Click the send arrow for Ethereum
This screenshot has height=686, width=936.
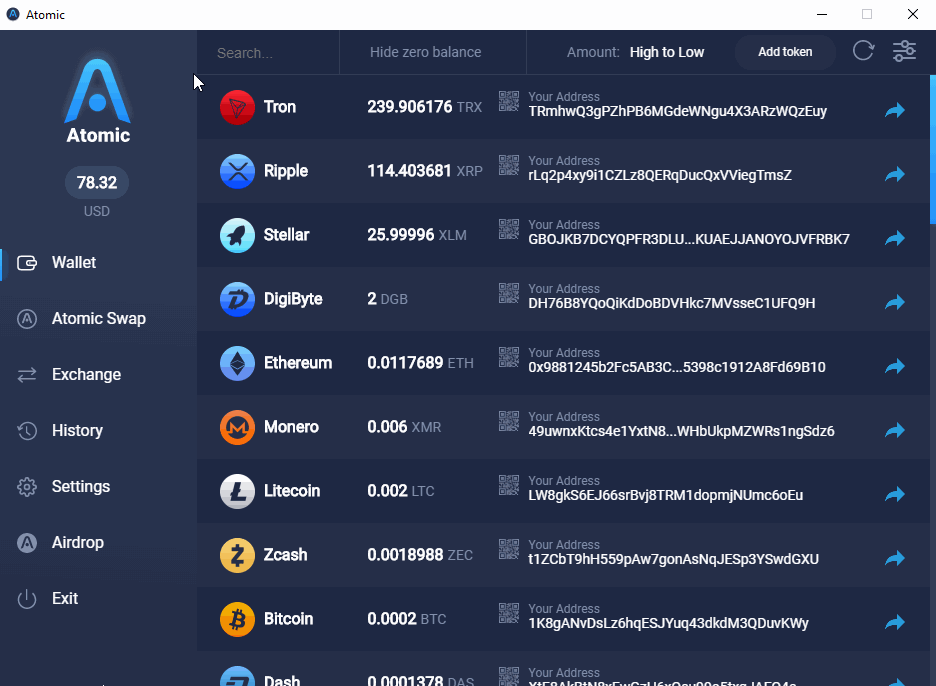(x=895, y=366)
